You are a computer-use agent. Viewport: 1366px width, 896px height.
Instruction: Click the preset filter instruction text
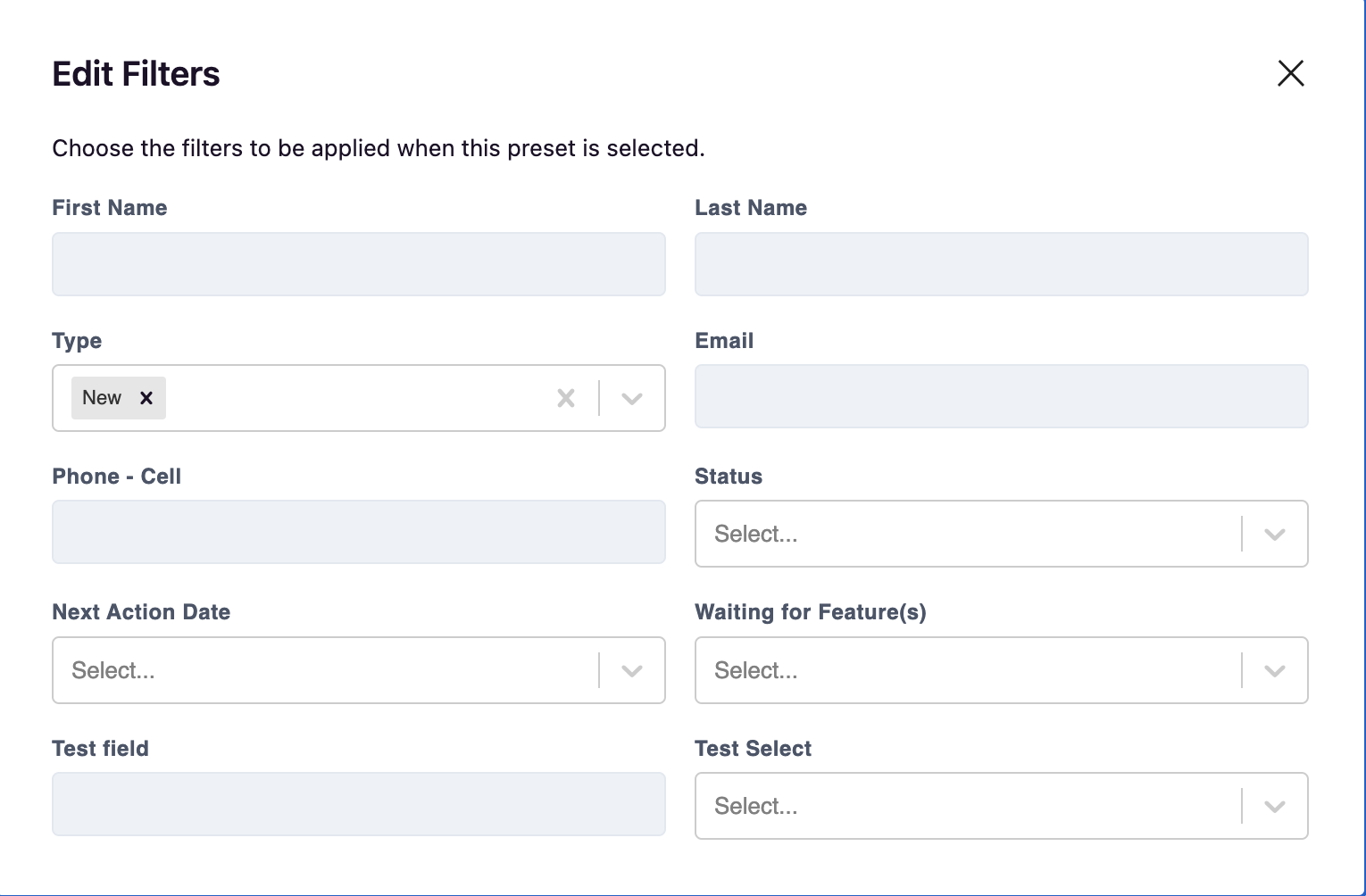378,148
